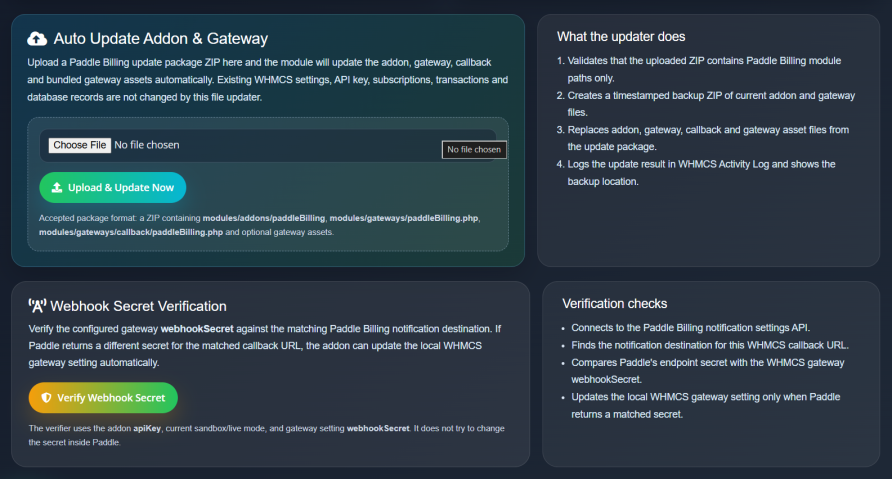Click "Upload a Paddle Billing update package ZIP" description
Image resolution: width=892 pixels, height=479 pixels.
coord(267,80)
